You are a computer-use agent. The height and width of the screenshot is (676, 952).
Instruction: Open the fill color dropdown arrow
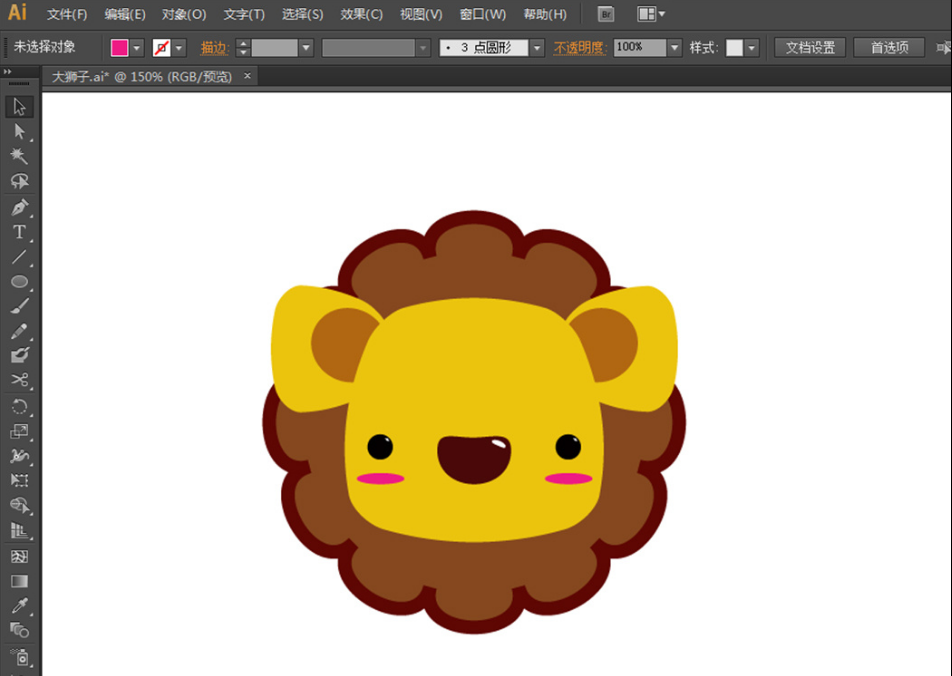pos(137,48)
